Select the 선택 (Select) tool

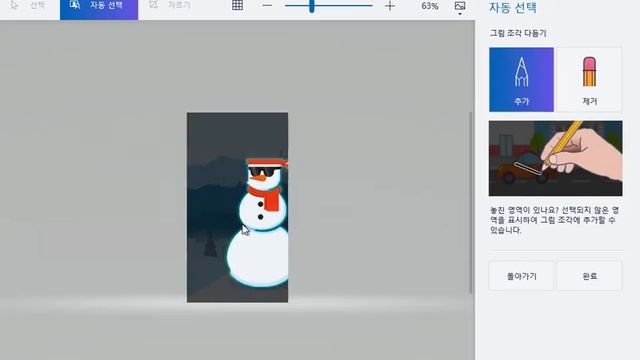point(28,6)
